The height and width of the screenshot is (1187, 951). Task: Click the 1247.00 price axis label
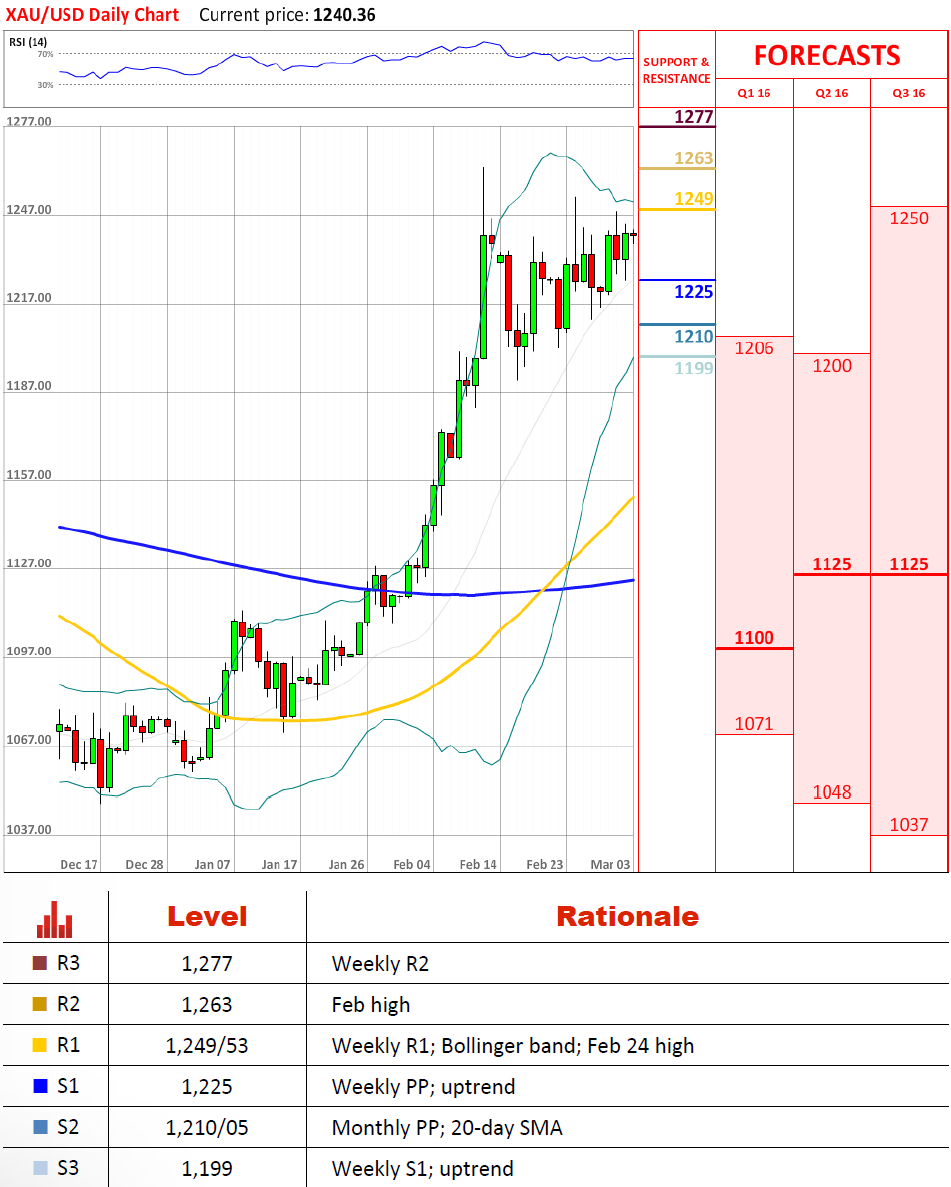29,209
